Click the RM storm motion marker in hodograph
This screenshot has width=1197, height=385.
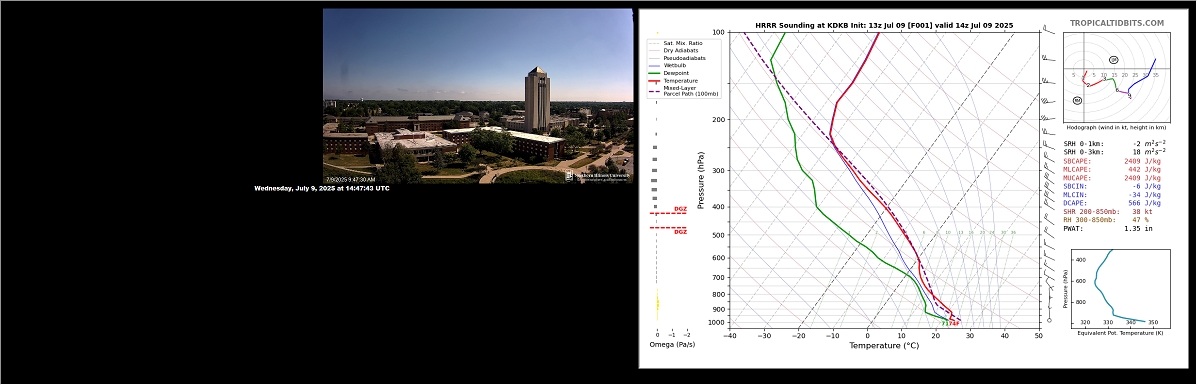point(1077,100)
